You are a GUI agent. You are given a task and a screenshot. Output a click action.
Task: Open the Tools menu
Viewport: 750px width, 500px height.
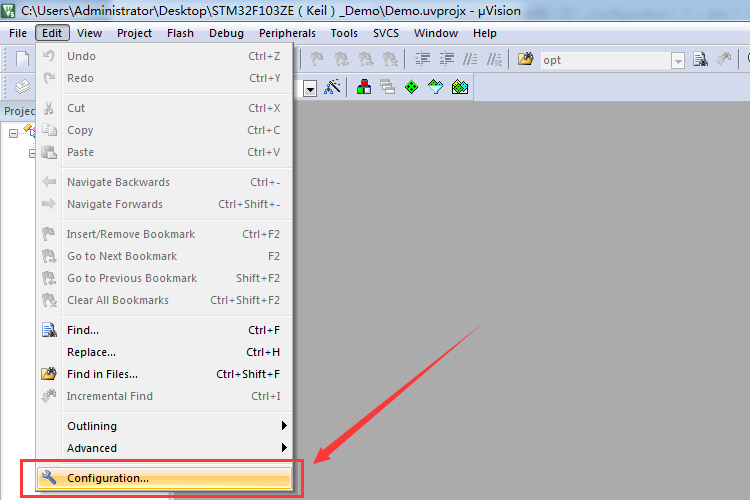coord(344,33)
